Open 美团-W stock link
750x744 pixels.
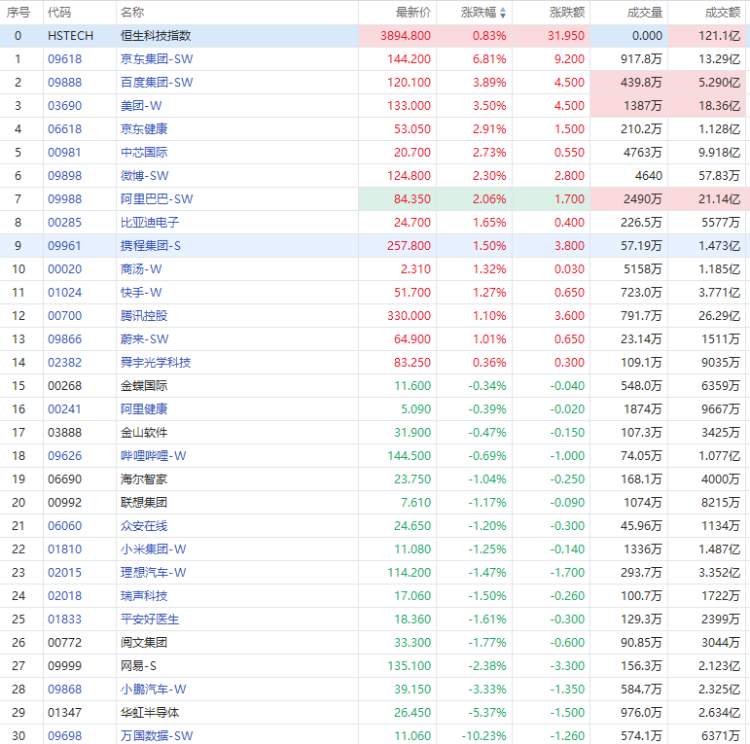click(x=141, y=106)
